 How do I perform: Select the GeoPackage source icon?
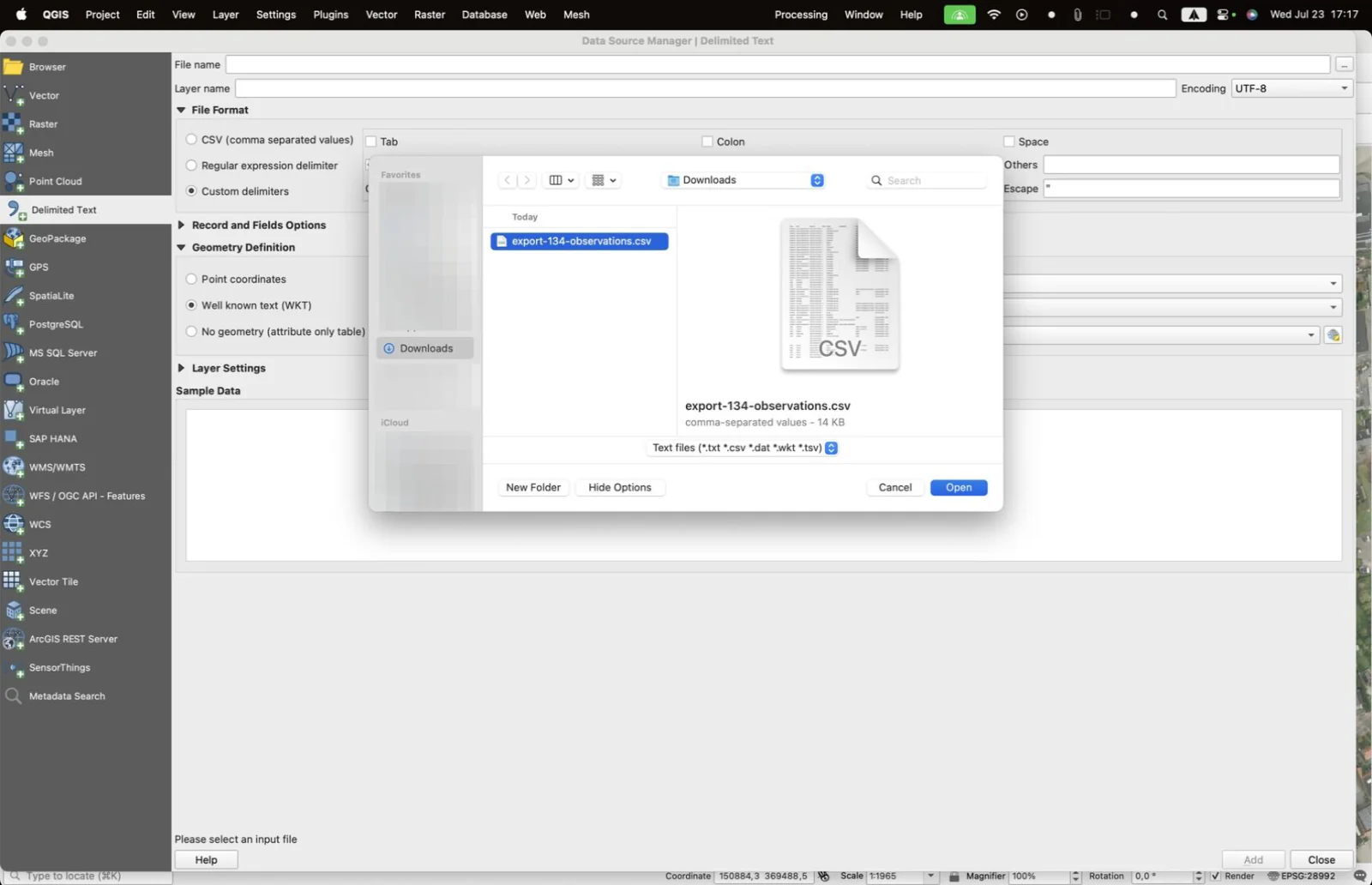(x=14, y=238)
